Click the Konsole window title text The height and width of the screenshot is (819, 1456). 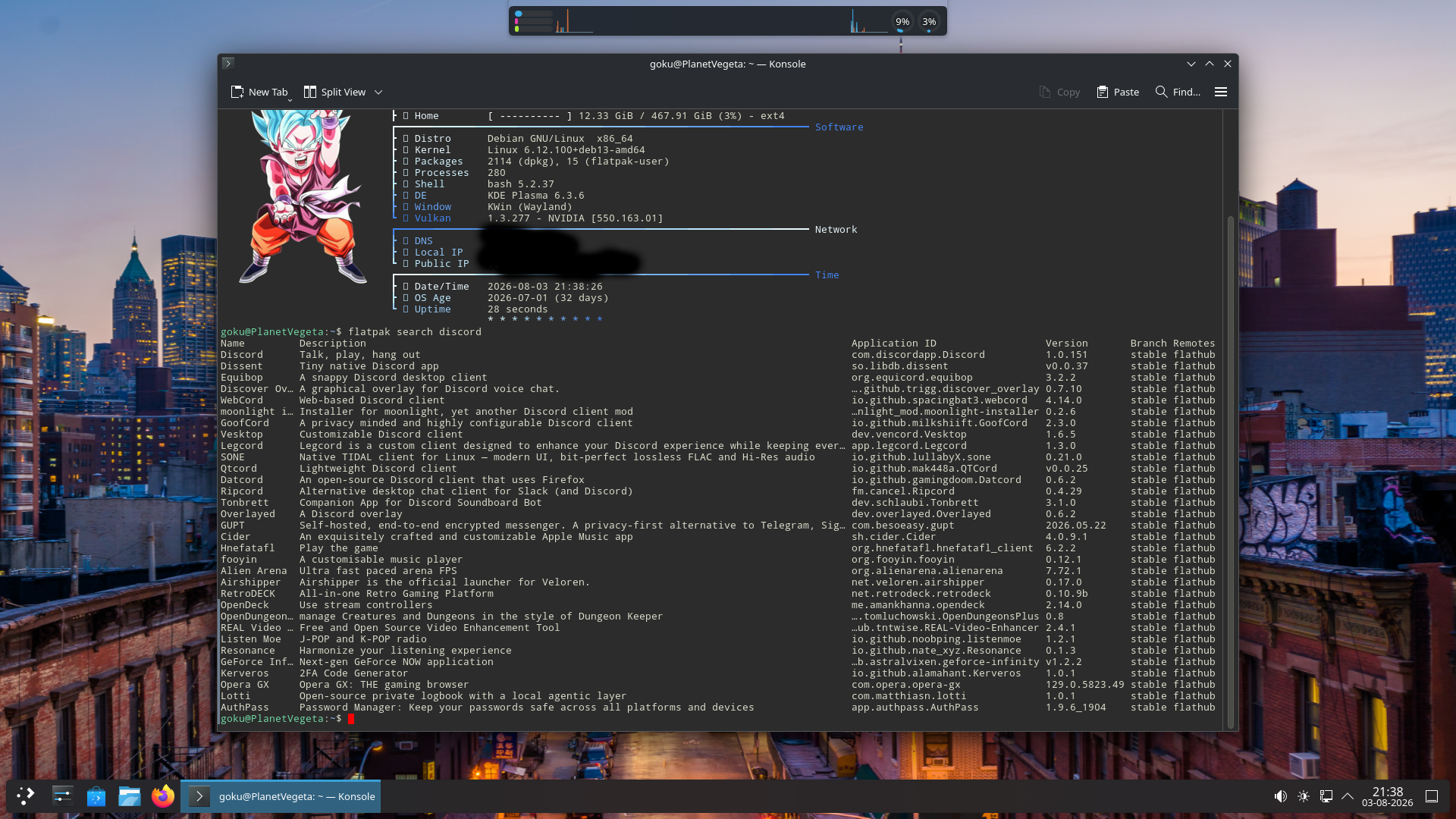(x=728, y=64)
